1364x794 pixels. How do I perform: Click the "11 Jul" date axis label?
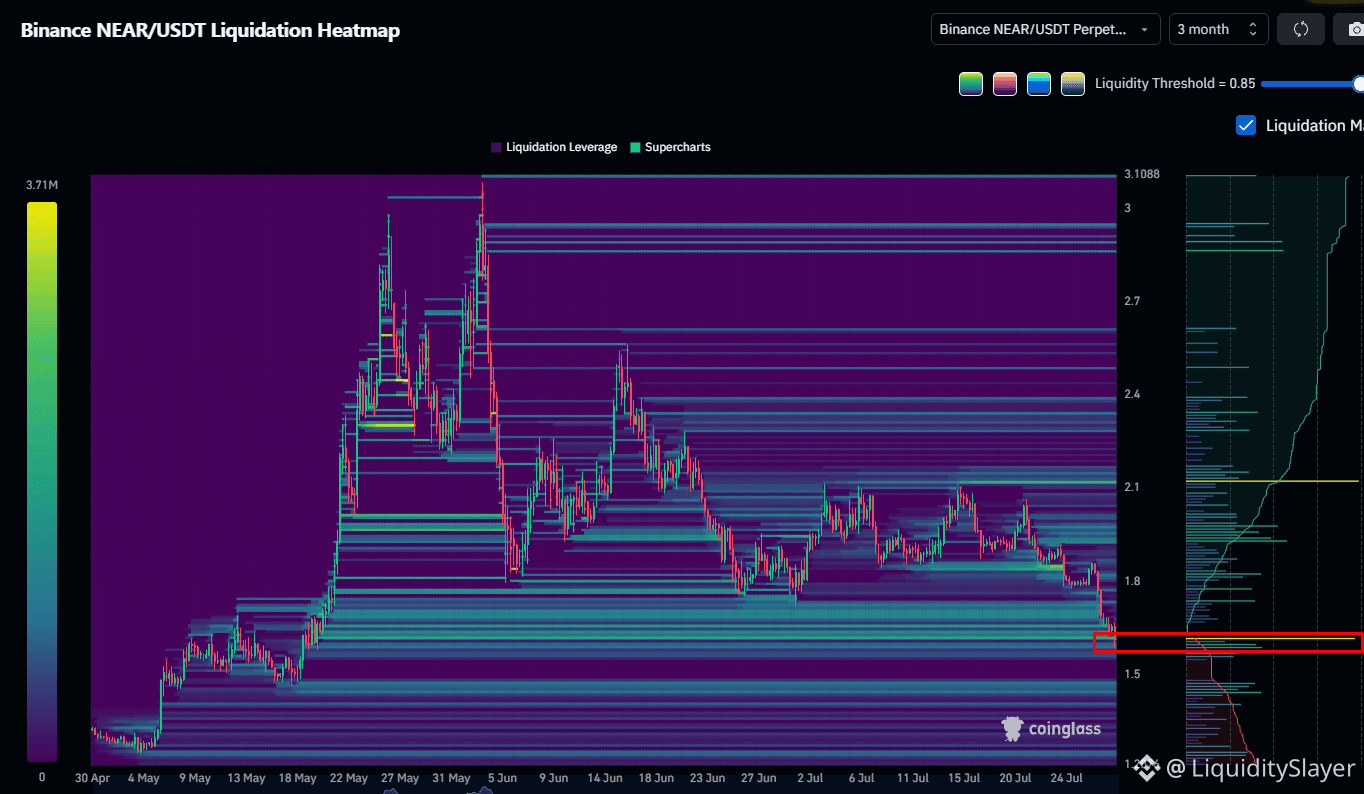(913, 778)
